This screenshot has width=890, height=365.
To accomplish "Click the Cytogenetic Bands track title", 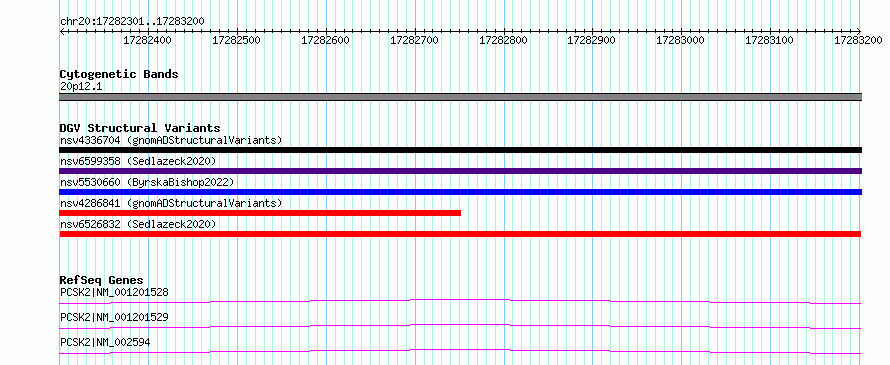I will click(x=119, y=74).
